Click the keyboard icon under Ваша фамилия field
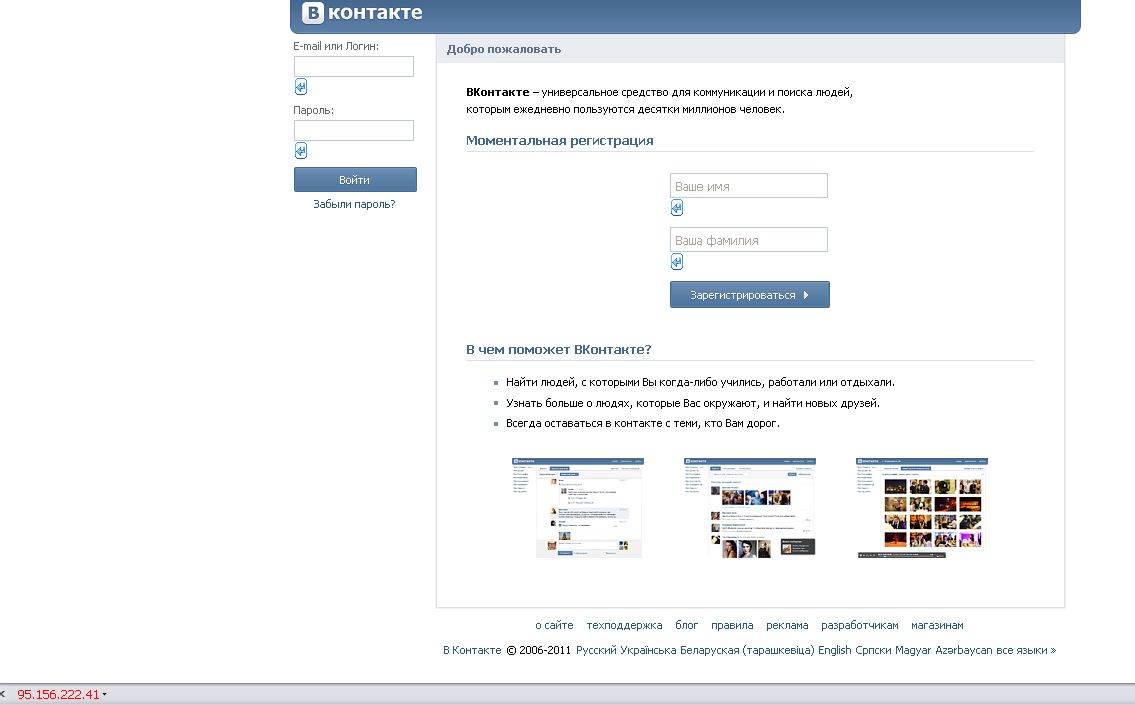This screenshot has height=705, width=1135. (677, 262)
